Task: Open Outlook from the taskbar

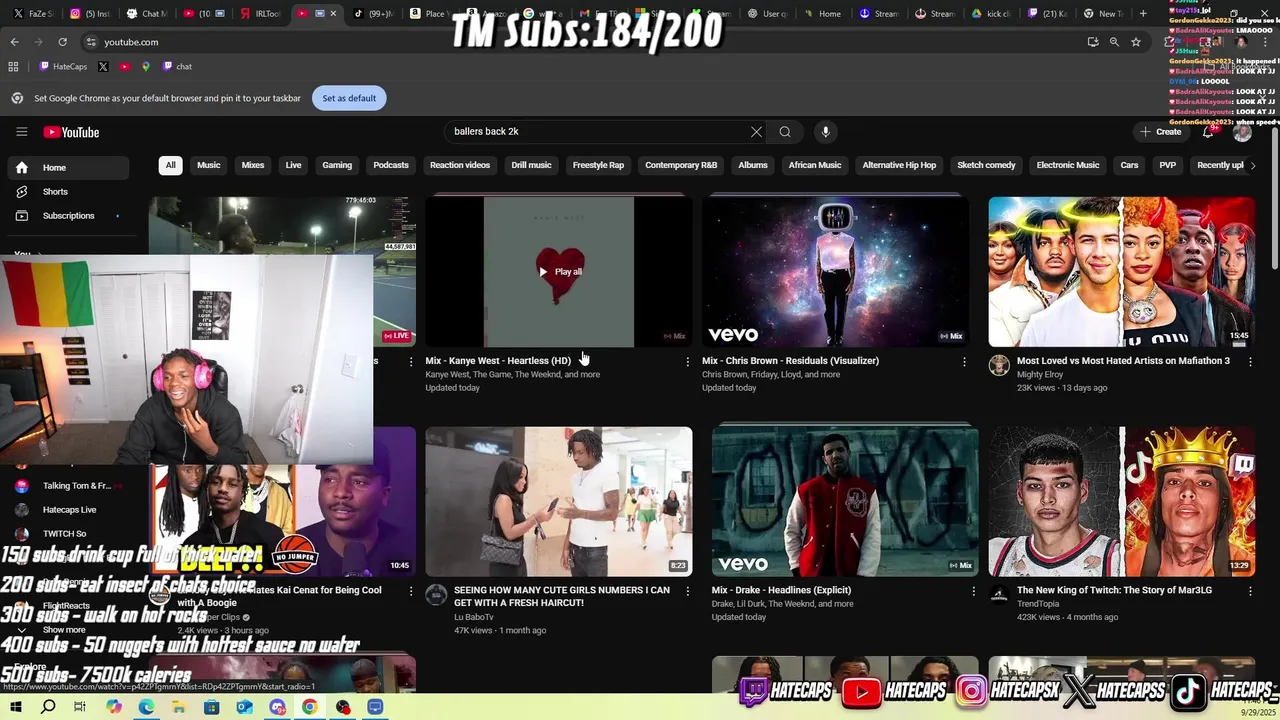Action: (244, 707)
